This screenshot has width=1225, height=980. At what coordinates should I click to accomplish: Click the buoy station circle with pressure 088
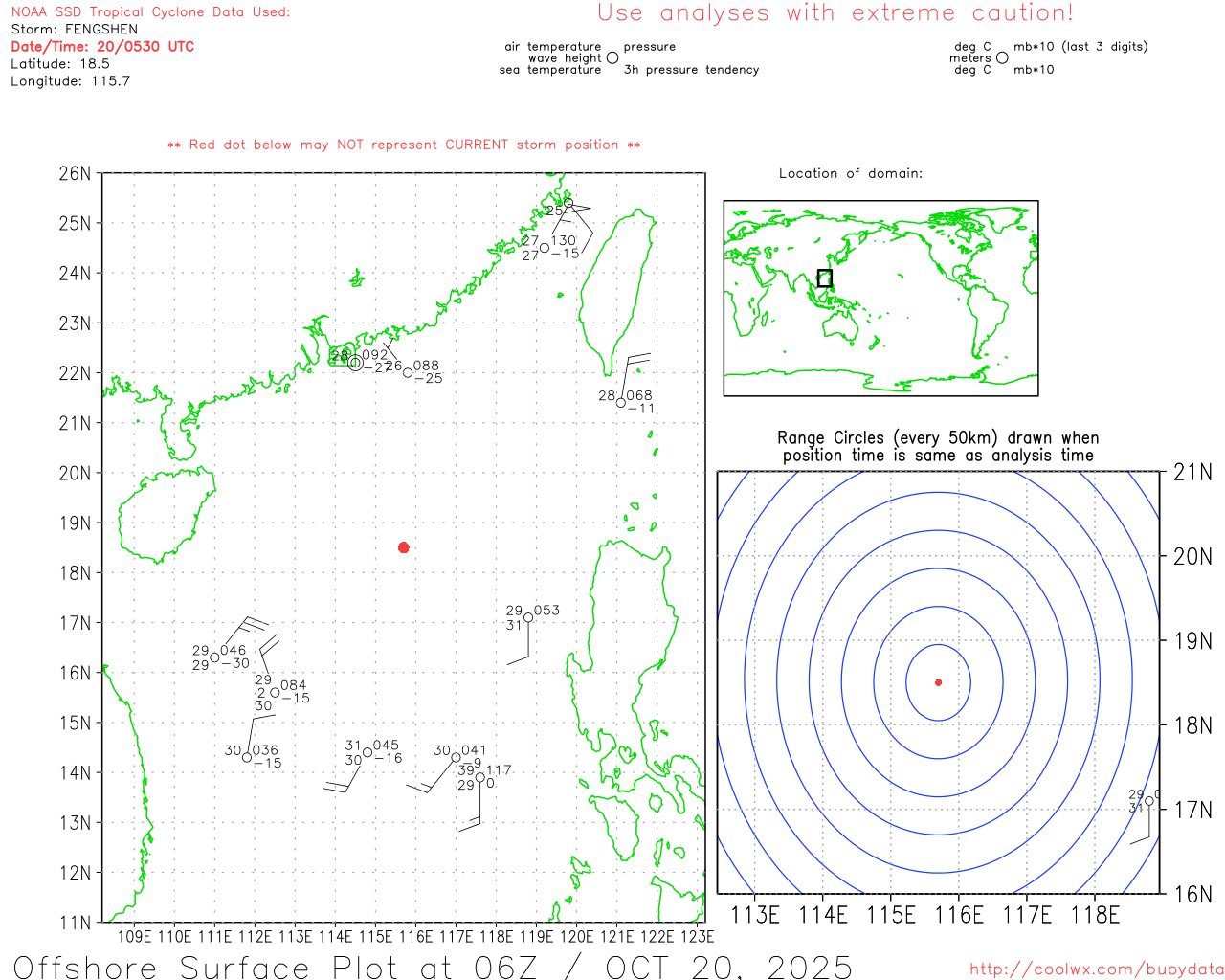pos(408,372)
